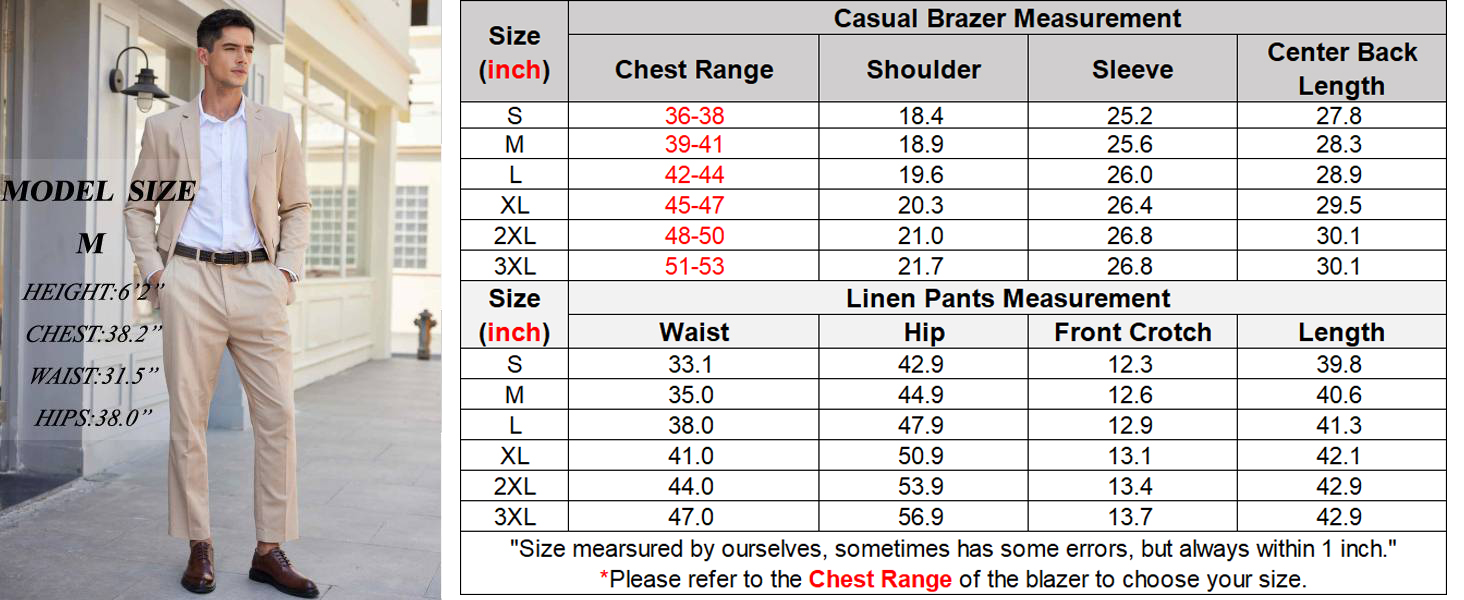Click the red Chest Range text in footnote
The width and height of the screenshot is (1464, 600).
click(x=880, y=579)
